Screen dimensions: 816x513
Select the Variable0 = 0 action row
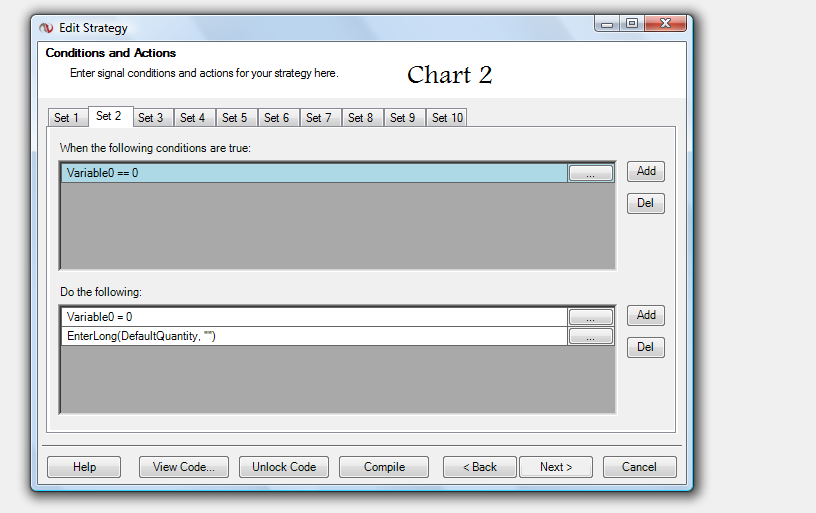[314, 317]
